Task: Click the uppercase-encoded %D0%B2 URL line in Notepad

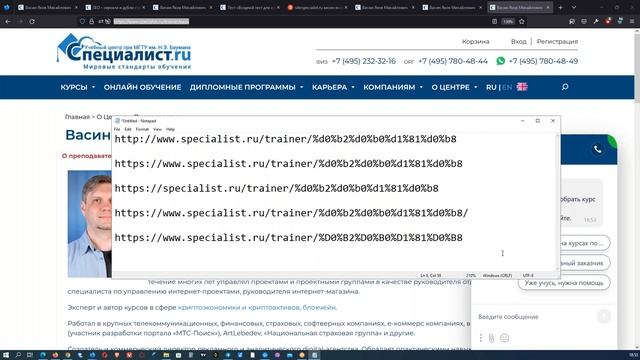Action: (288, 238)
